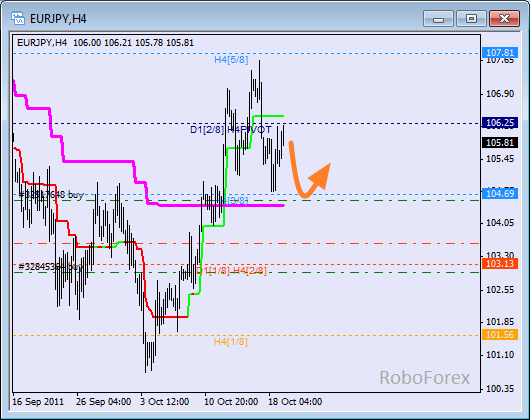Click the EURJPY,H4 OHLC header text
Image resolution: width=530 pixels, height=420 pixels.
pyautogui.click(x=105, y=43)
